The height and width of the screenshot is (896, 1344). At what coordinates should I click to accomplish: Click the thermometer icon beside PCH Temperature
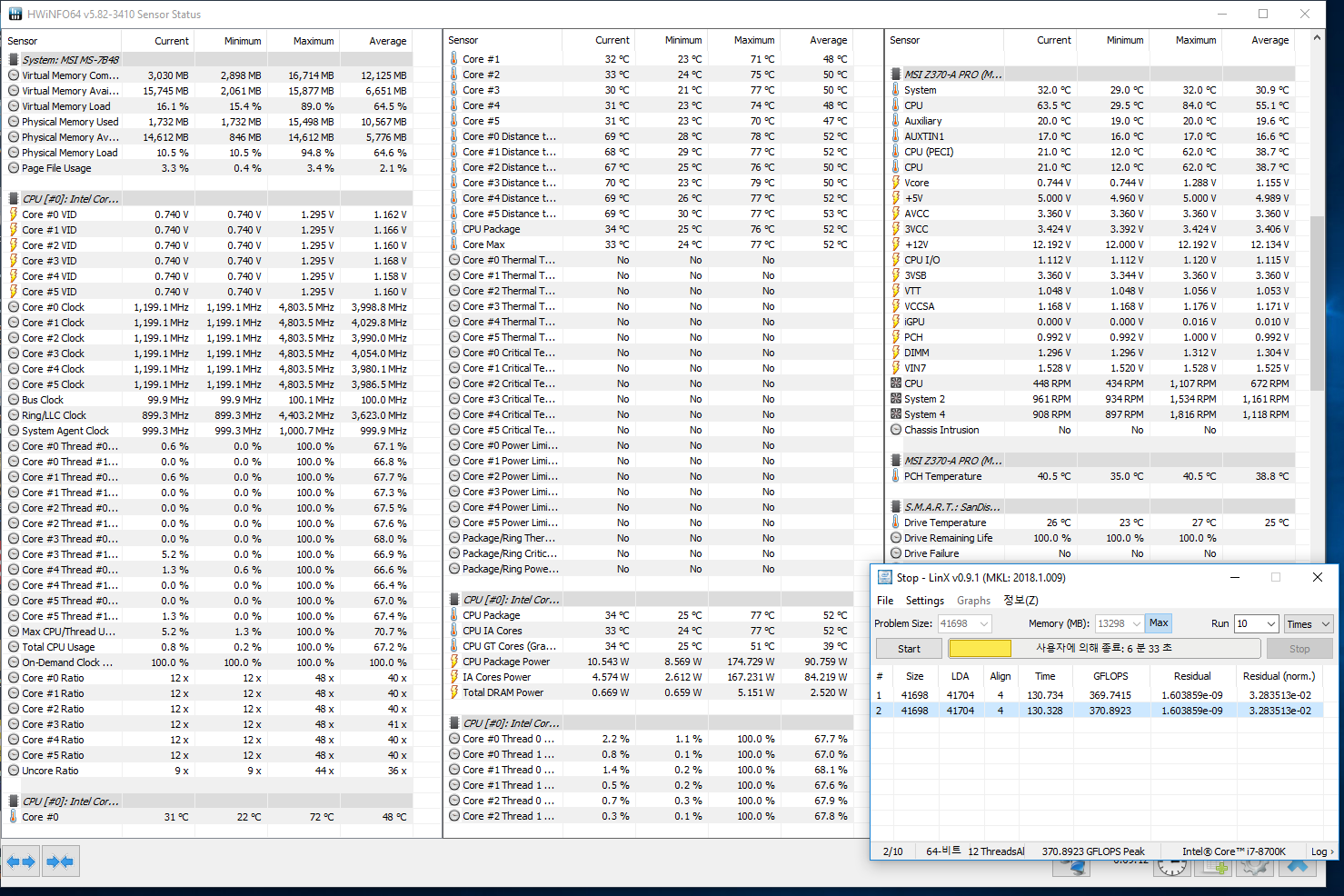click(896, 476)
